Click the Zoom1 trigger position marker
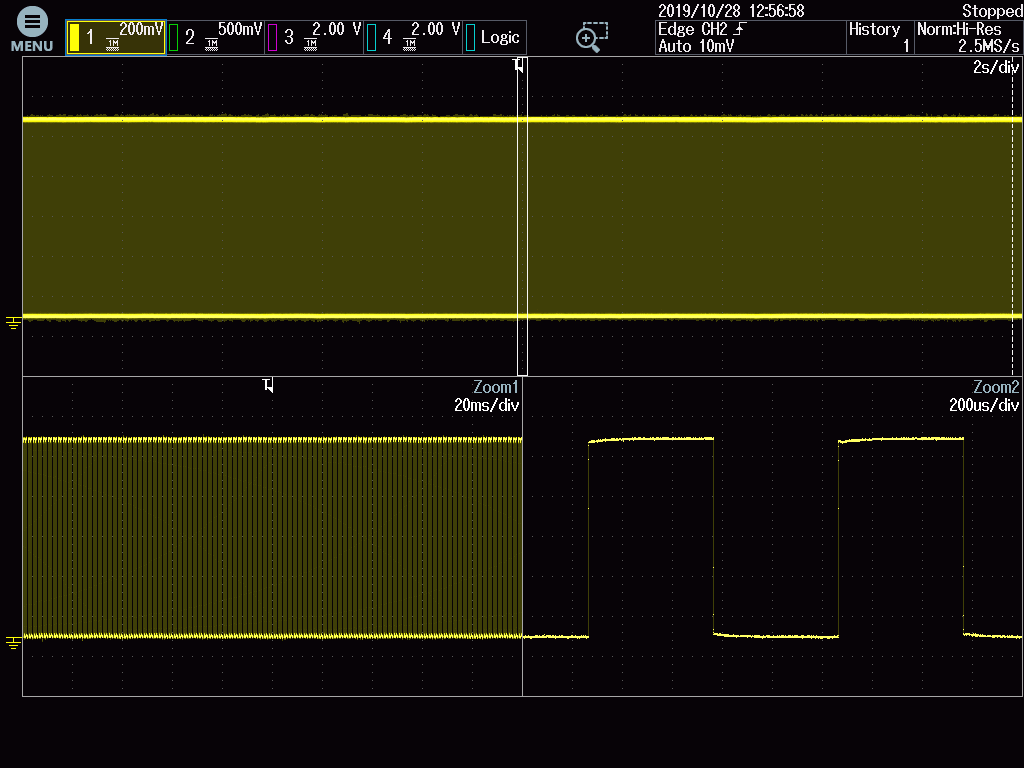Image resolution: width=1024 pixels, height=768 pixels. click(268, 385)
